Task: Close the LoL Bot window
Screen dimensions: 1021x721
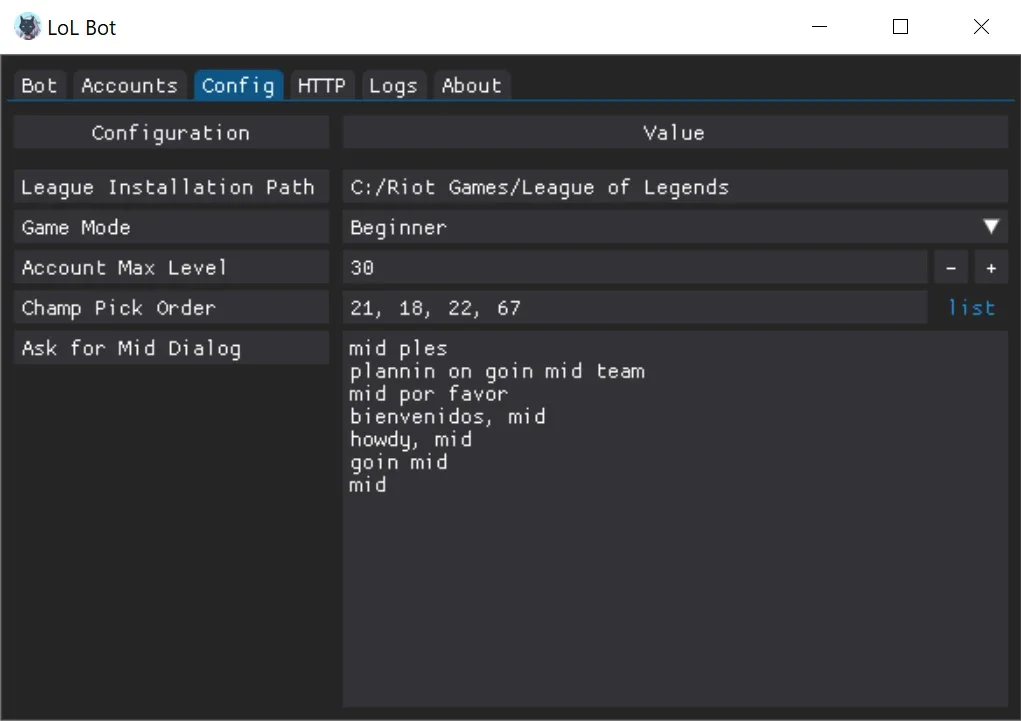Action: point(981,27)
